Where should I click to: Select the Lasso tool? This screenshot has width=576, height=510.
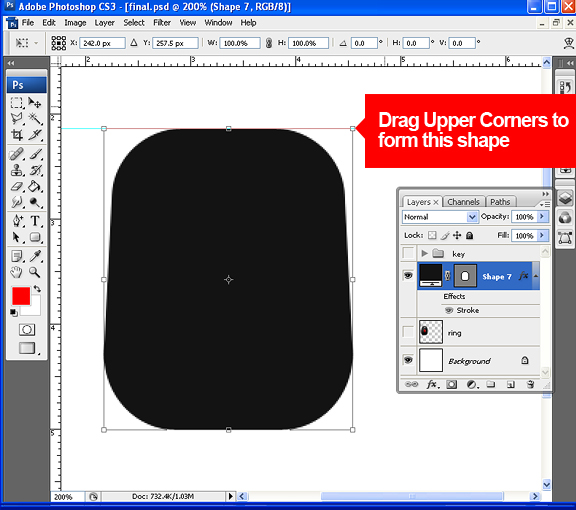click(x=17, y=118)
